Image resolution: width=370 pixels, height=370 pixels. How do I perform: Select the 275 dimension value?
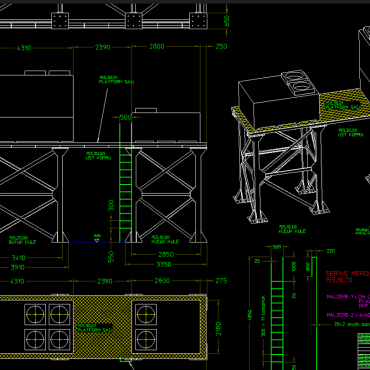[x=221, y=281]
